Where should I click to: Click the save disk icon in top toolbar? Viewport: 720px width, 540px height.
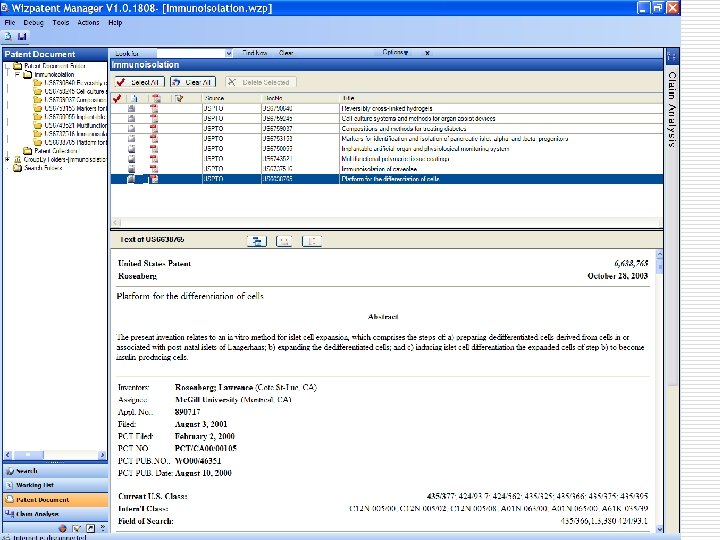[22, 36]
